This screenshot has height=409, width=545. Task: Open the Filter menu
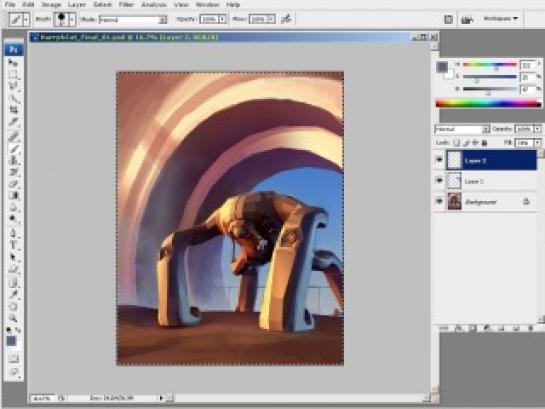[127, 5]
